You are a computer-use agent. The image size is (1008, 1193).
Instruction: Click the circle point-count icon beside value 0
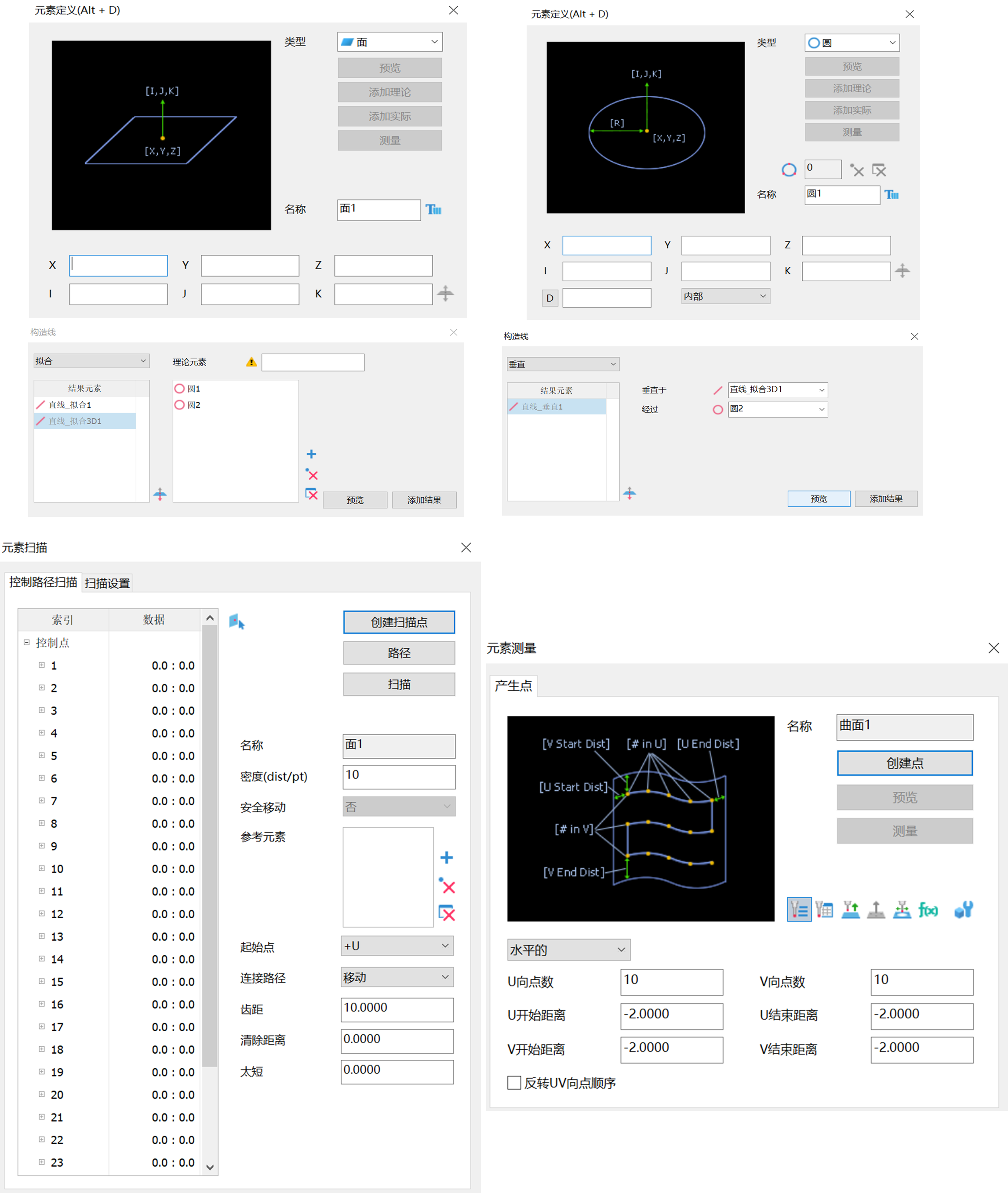click(789, 170)
